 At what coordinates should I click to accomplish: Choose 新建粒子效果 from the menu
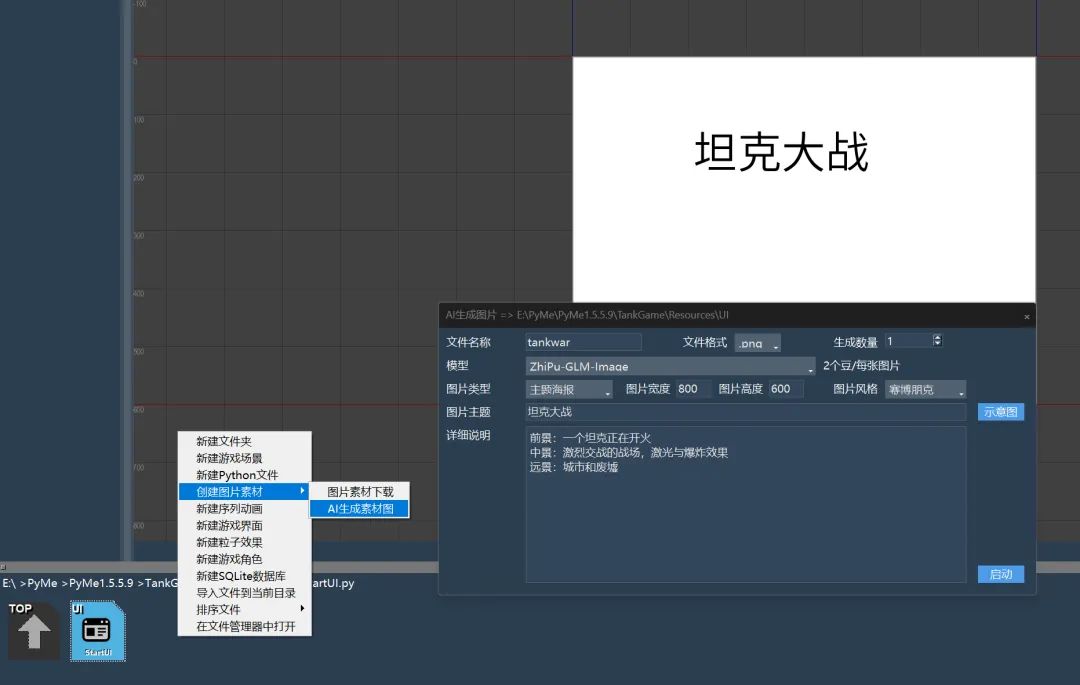coord(245,542)
